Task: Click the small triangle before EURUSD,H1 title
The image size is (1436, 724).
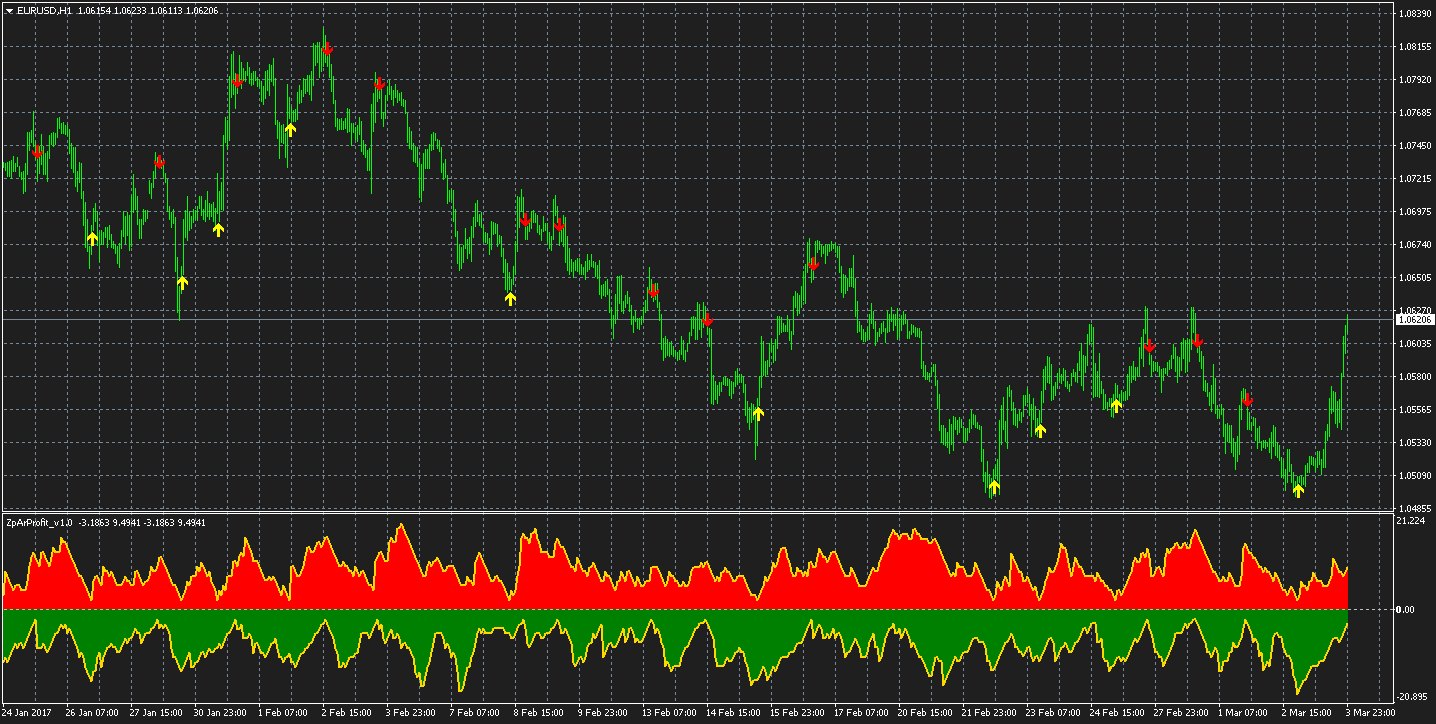Action: pyautogui.click(x=9, y=10)
